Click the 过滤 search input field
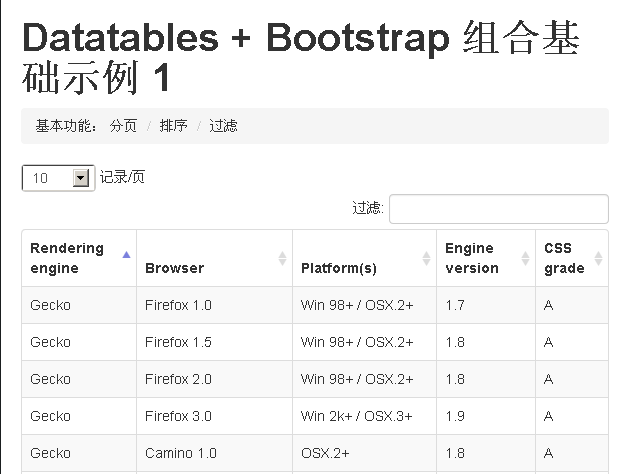The height and width of the screenshot is (474, 629). [x=498, y=209]
